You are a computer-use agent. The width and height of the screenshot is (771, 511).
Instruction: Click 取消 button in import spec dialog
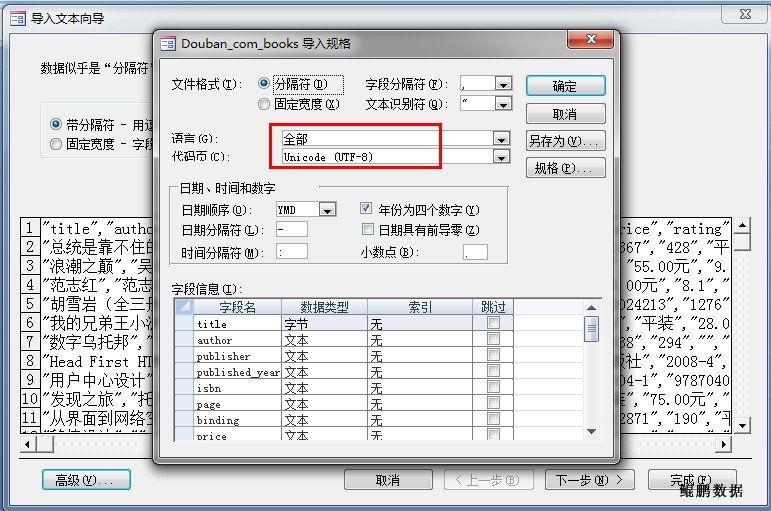click(x=565, y=114)
